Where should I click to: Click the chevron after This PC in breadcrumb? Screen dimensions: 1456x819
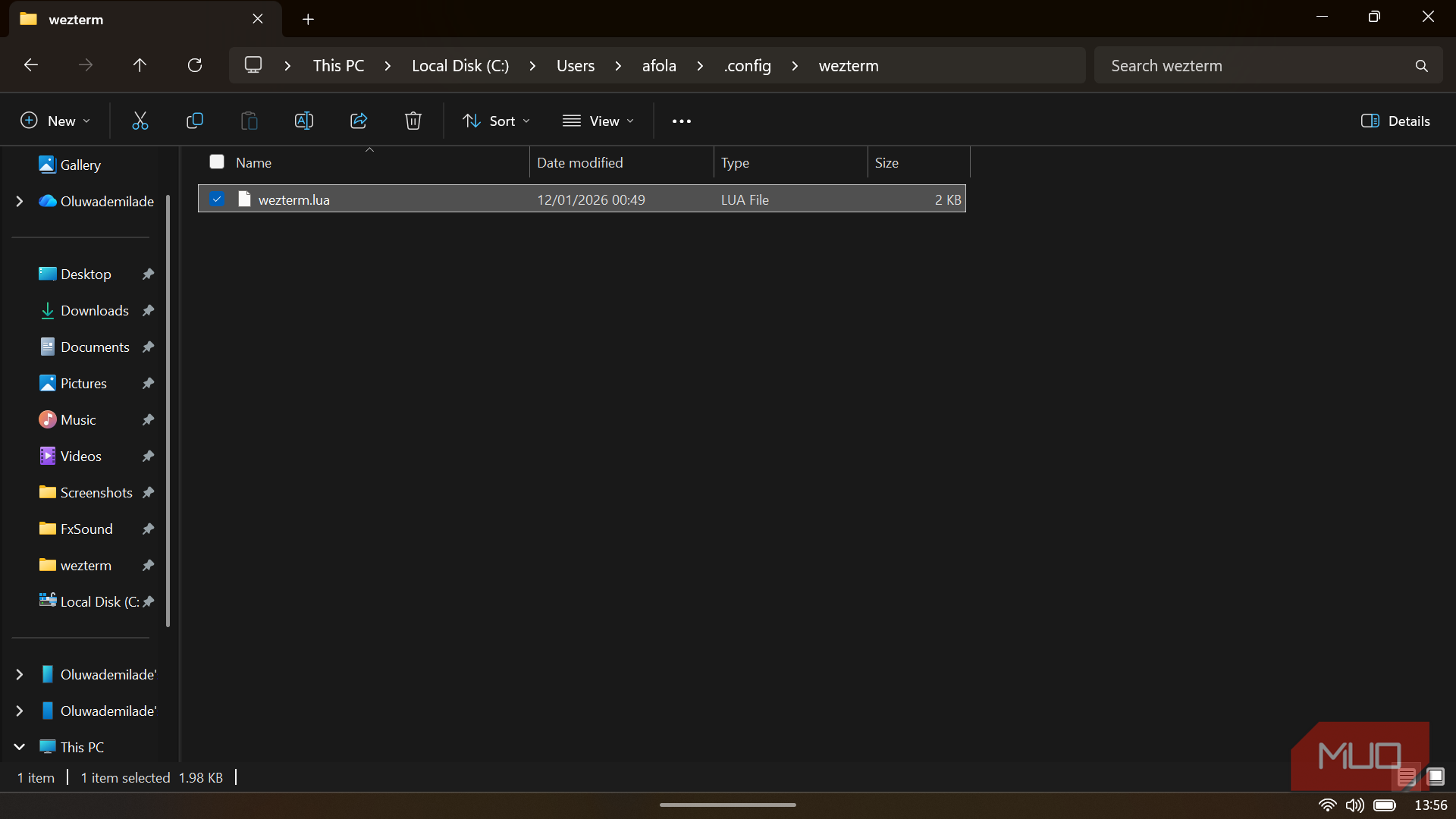[x=388, y=66]
